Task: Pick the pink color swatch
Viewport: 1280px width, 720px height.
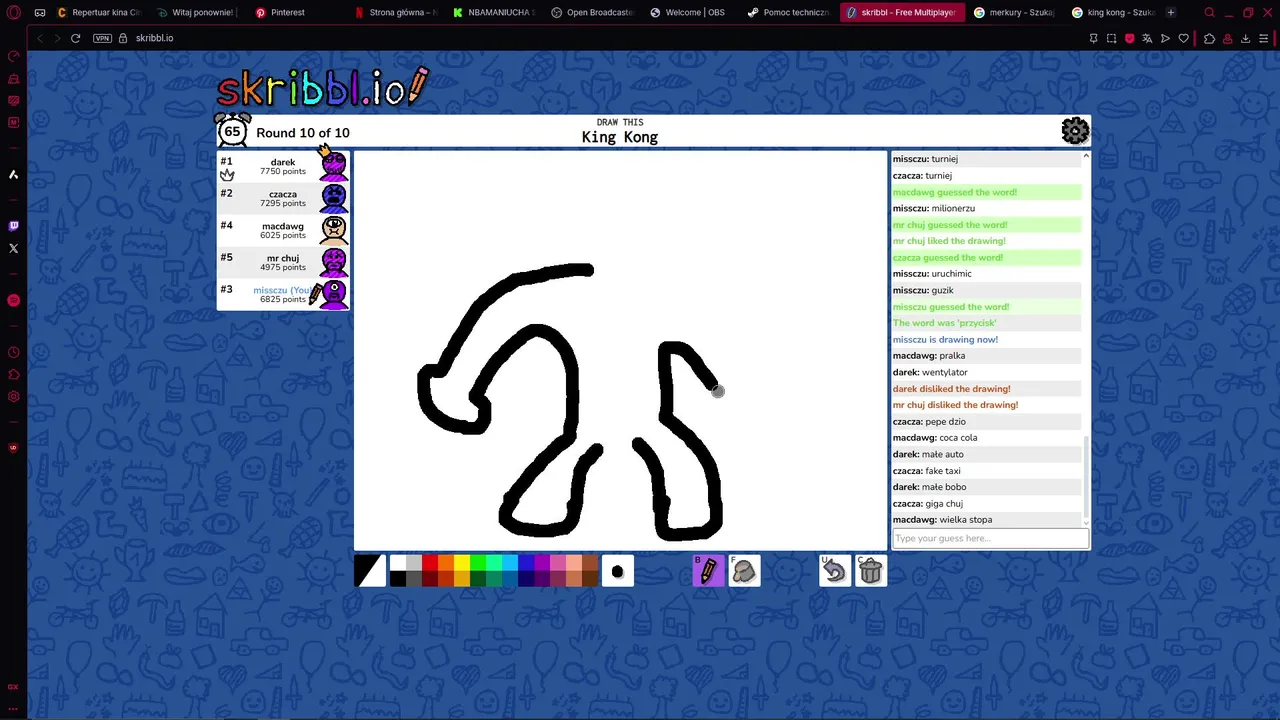Action: point(558,563)
